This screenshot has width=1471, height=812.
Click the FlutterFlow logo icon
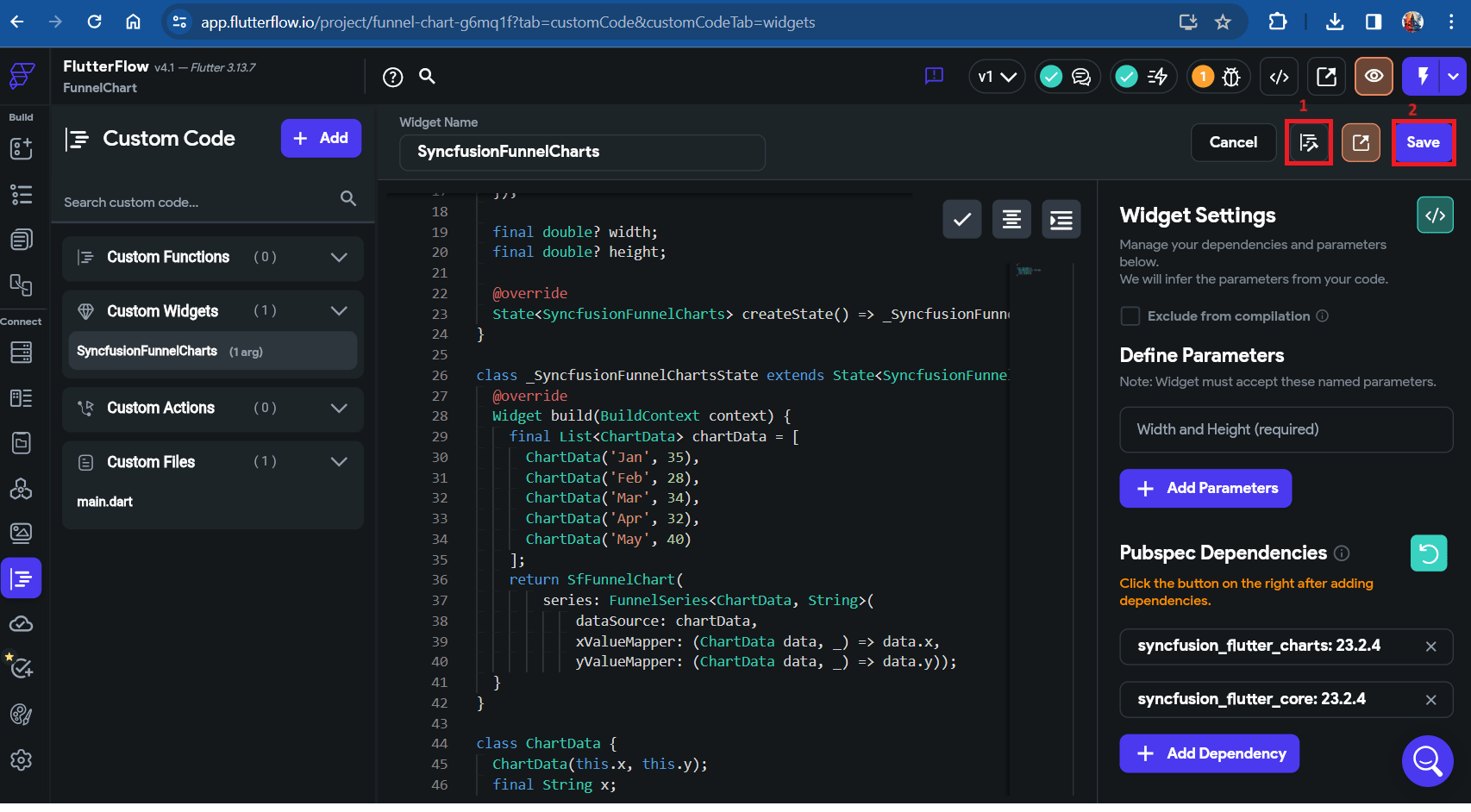(x=22, y=76)
